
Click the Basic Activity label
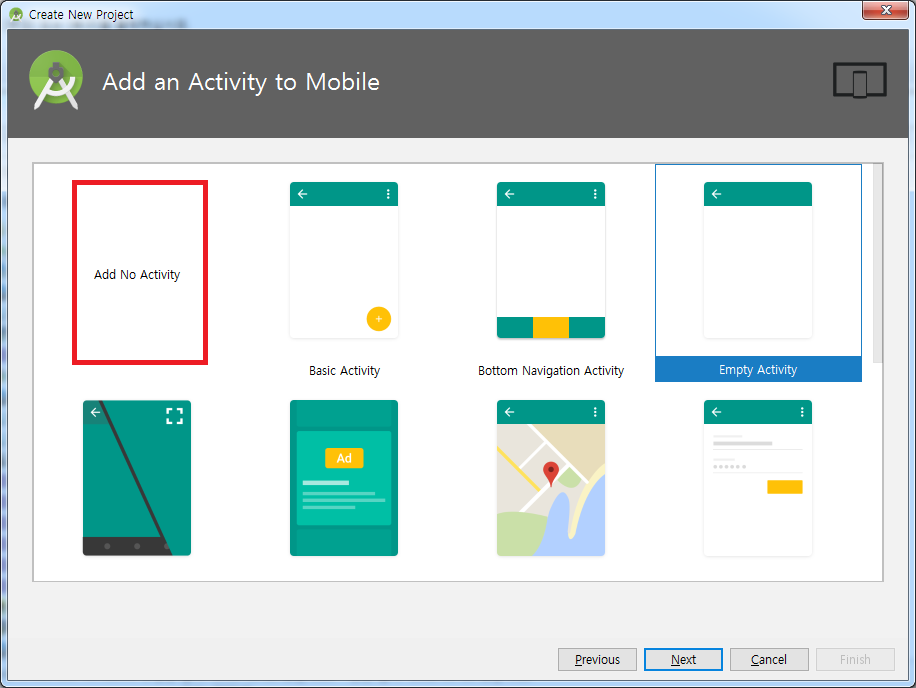pyautogui.click(x=344, y=371)
